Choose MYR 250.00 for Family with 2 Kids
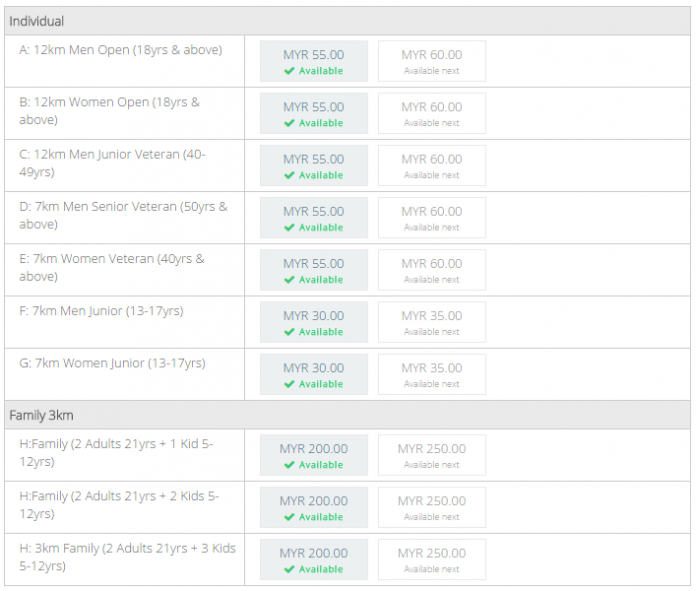696x591 pixels. click(x=431, y=506)
